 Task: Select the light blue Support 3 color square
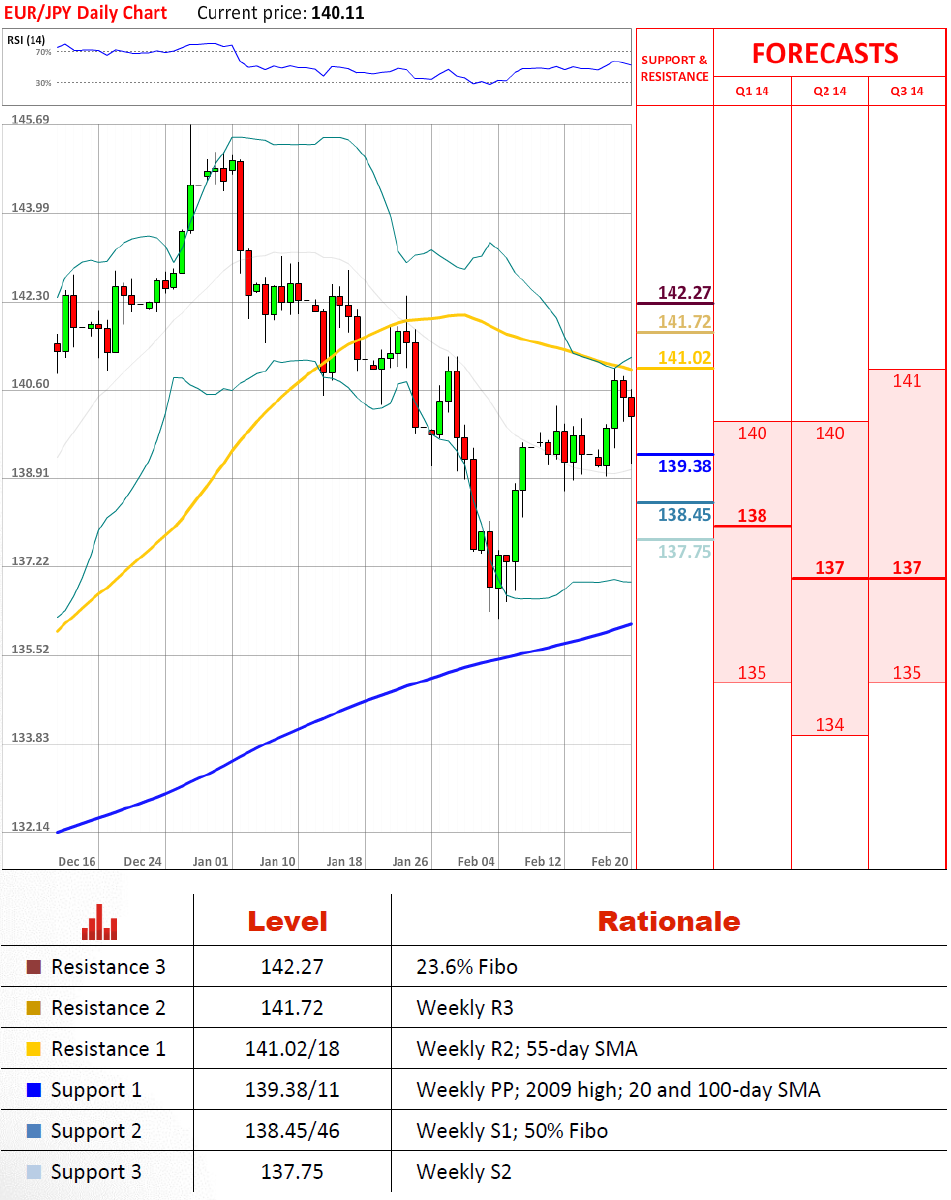pos(34,1172)
